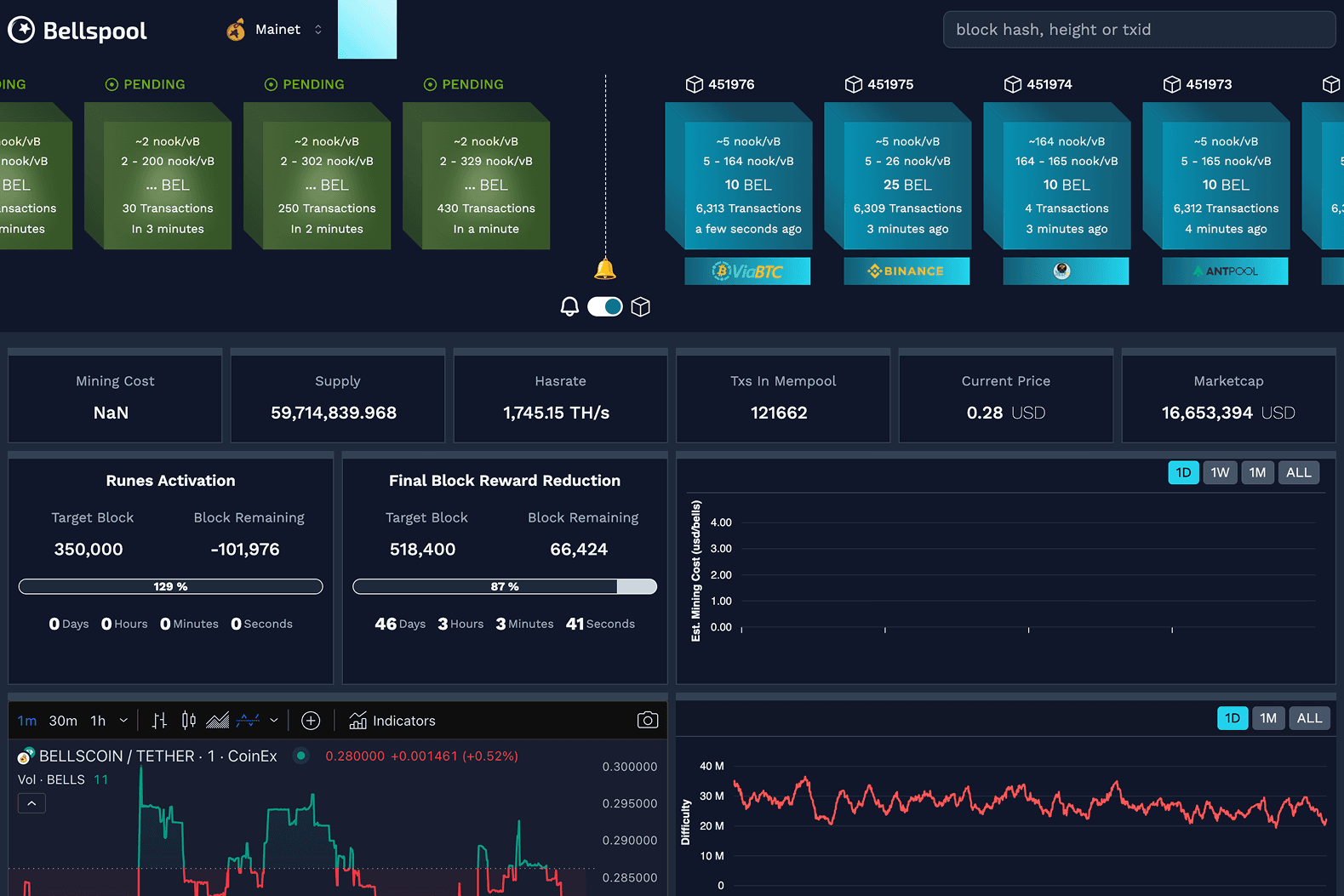Click the Binance pool logo

click(x=906, y=271)
